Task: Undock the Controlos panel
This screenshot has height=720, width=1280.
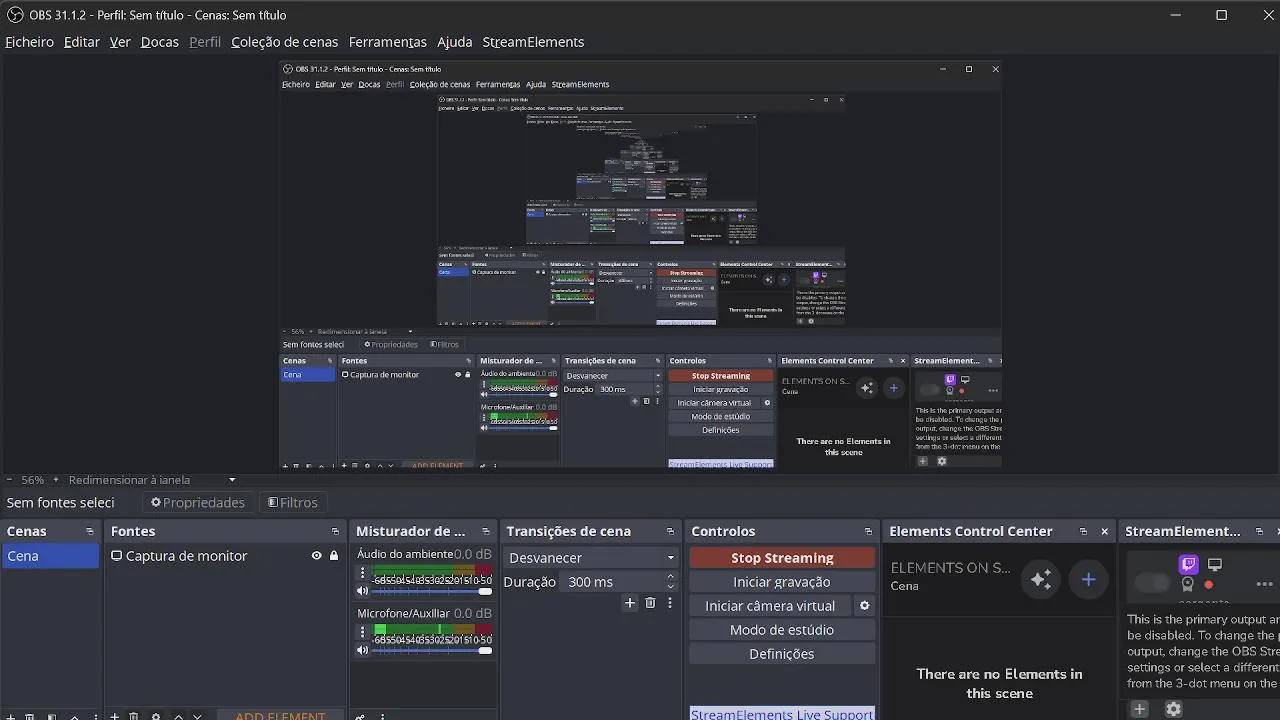Action: [868, 532]
